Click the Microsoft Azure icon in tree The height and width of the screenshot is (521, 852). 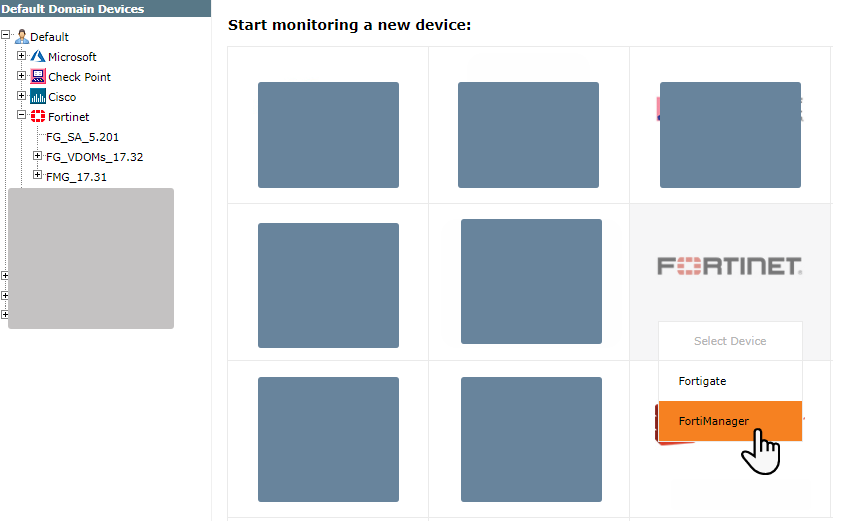[37, 57]
